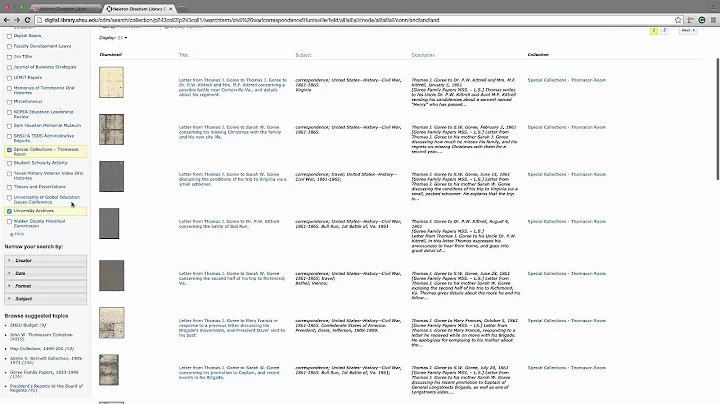Check the Digital Books collection box
720x404 pixels.
9,36
